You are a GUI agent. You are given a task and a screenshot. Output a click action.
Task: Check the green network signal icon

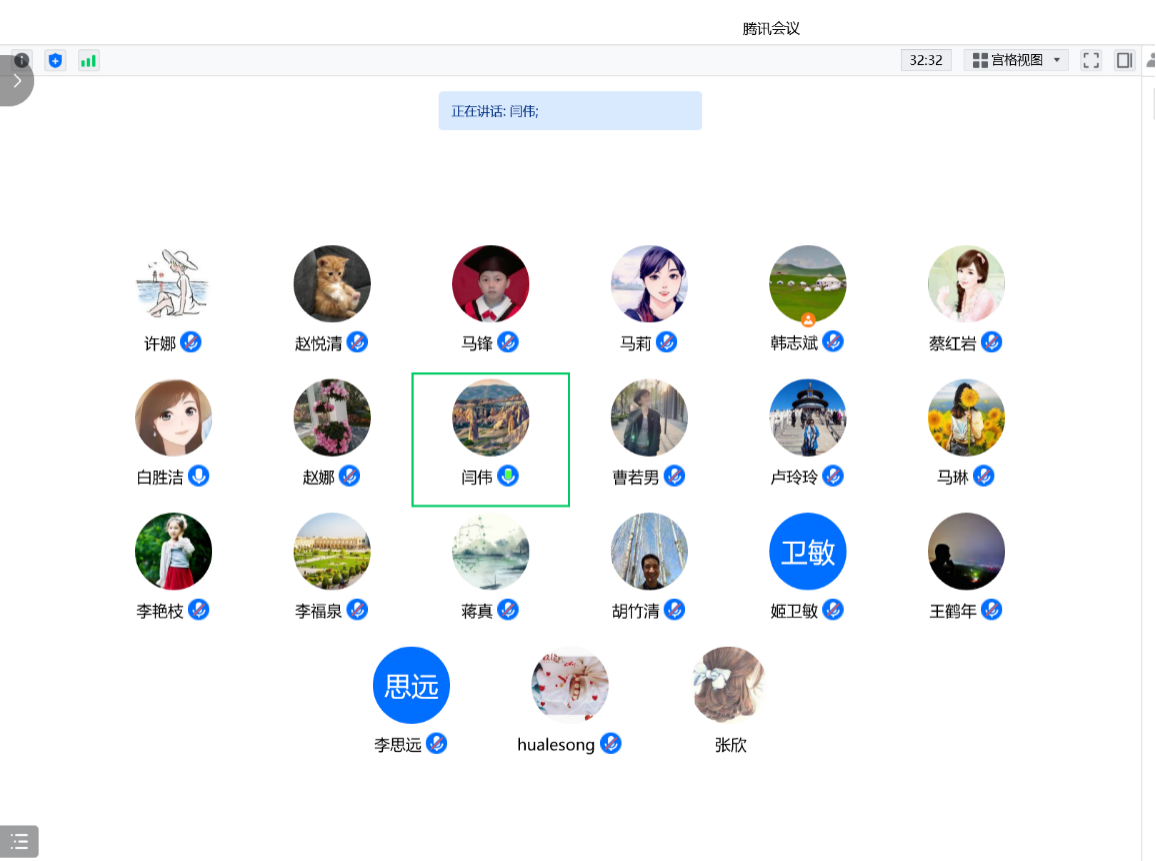88,60
